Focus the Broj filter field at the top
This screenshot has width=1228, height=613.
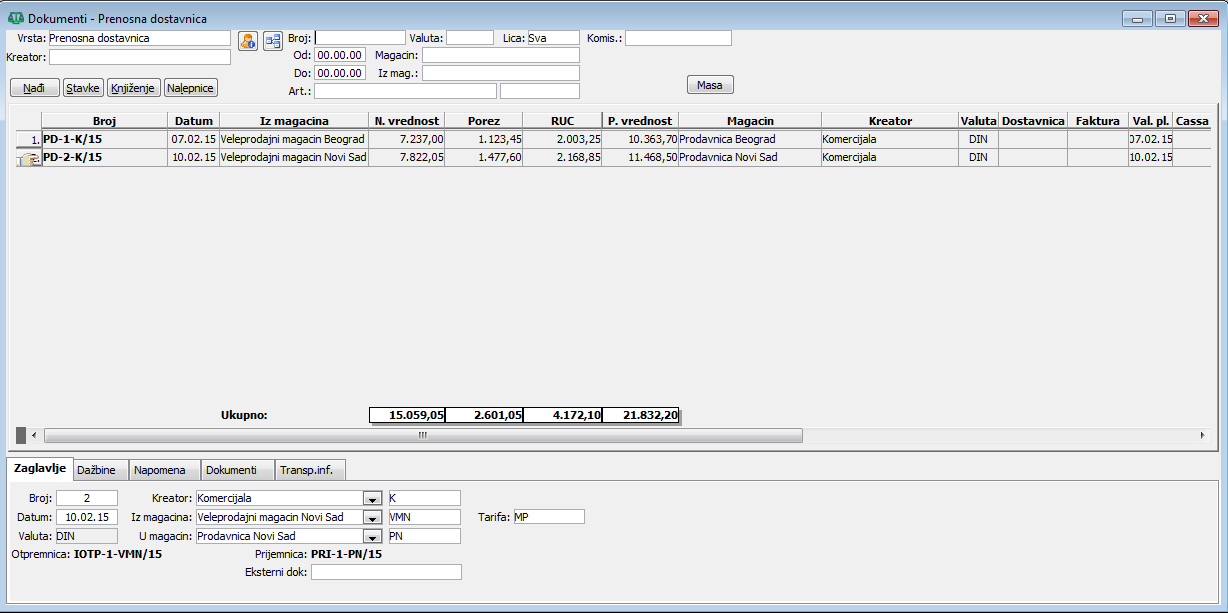[360, 38]
